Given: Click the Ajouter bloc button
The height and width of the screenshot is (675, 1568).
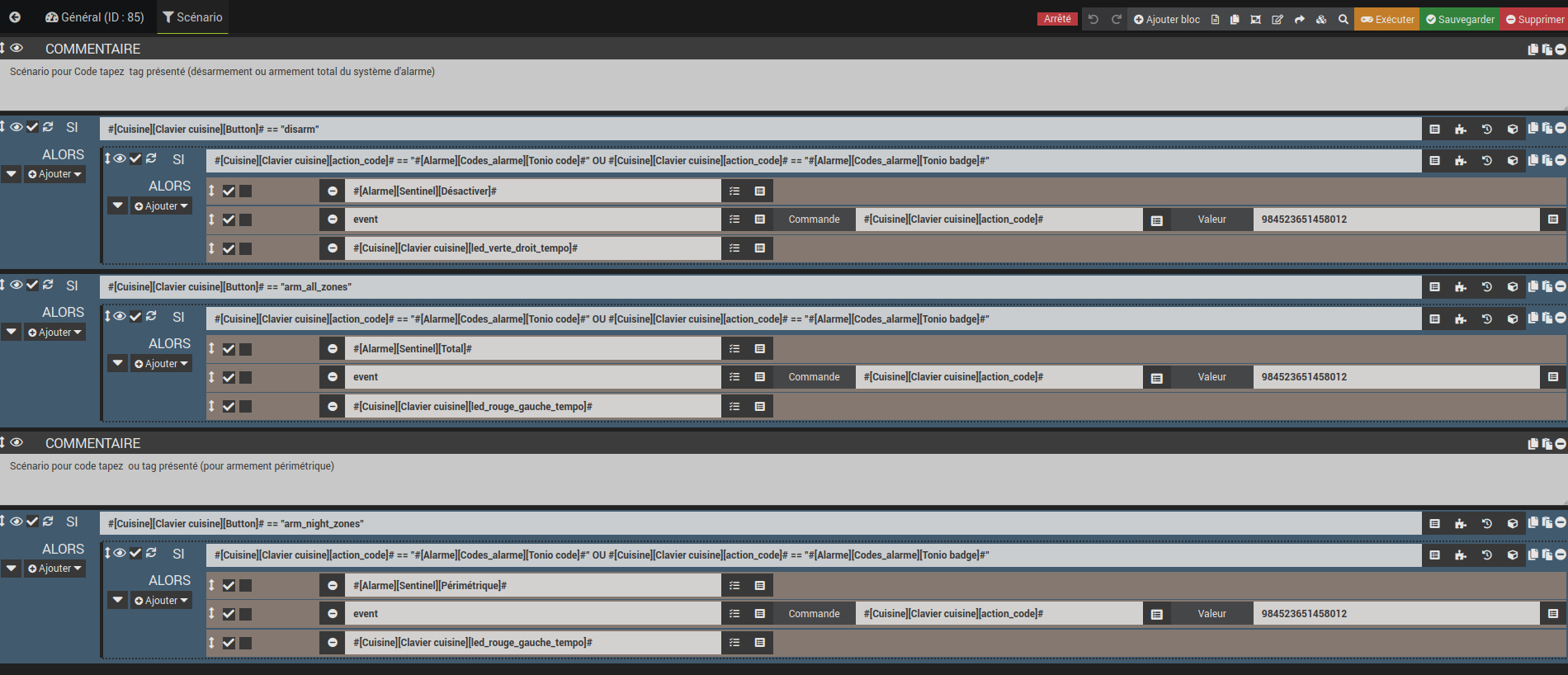Looking at the screenshot, I should pos(1167,19).
